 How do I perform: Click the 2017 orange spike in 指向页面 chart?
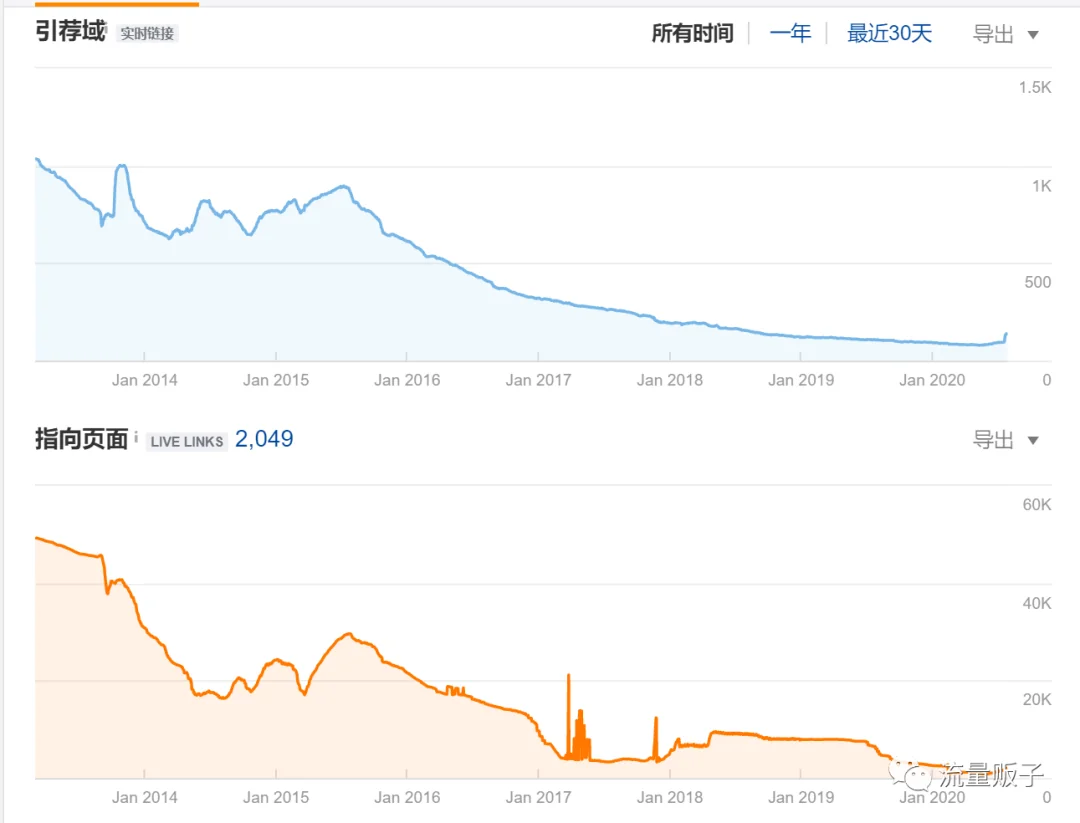coord(569,716)
